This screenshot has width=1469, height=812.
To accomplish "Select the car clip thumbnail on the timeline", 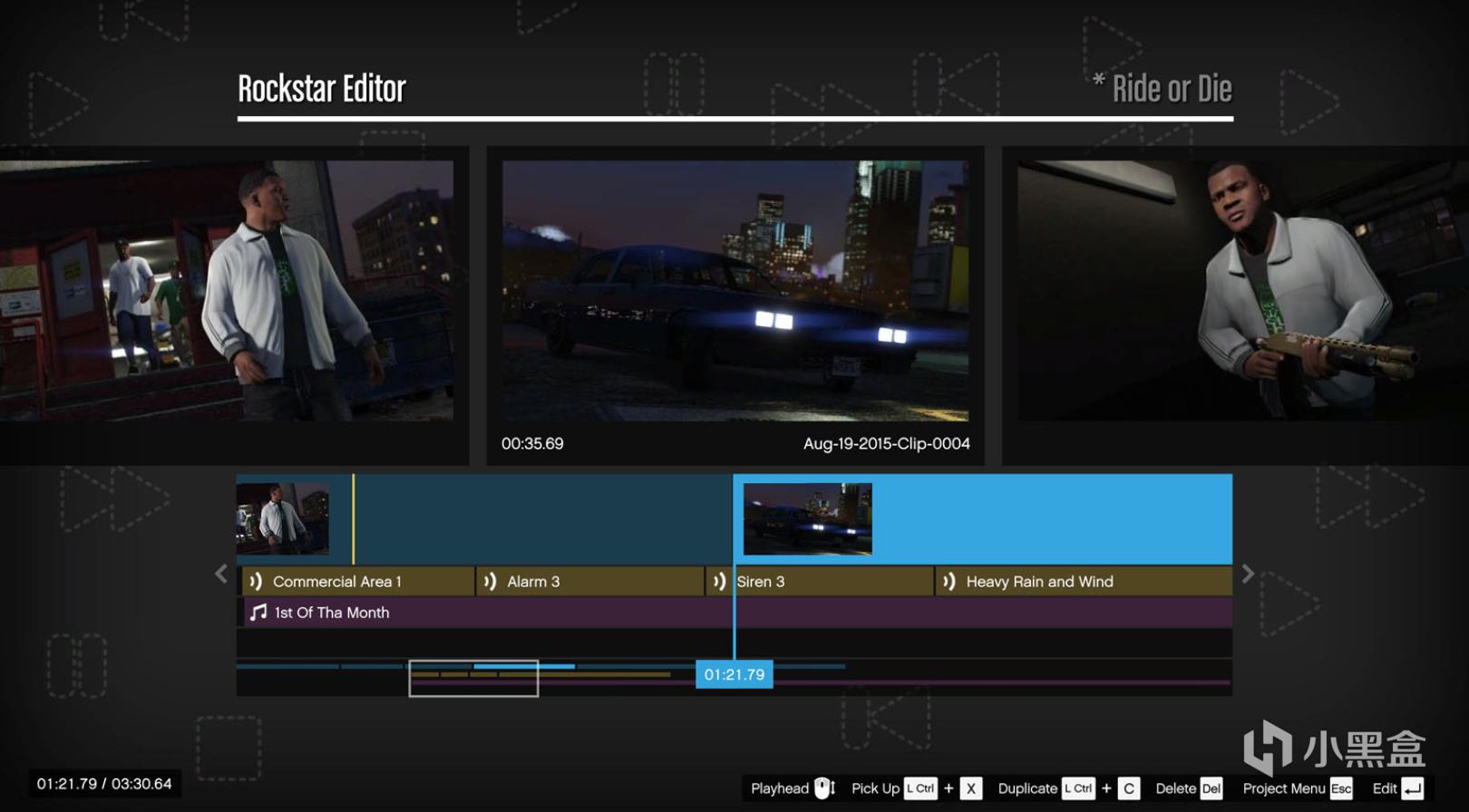I will (x=807, y=518).
